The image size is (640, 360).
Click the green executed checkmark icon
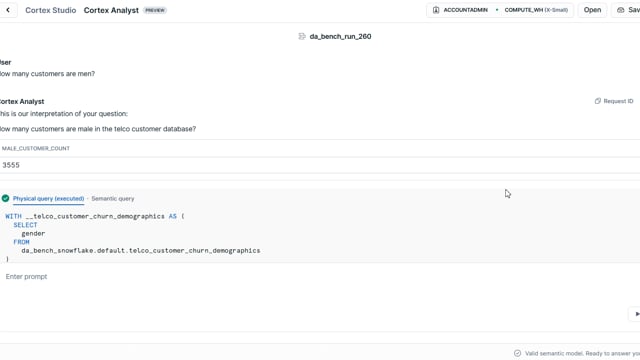pyautogui.click(x=5, y=198)
